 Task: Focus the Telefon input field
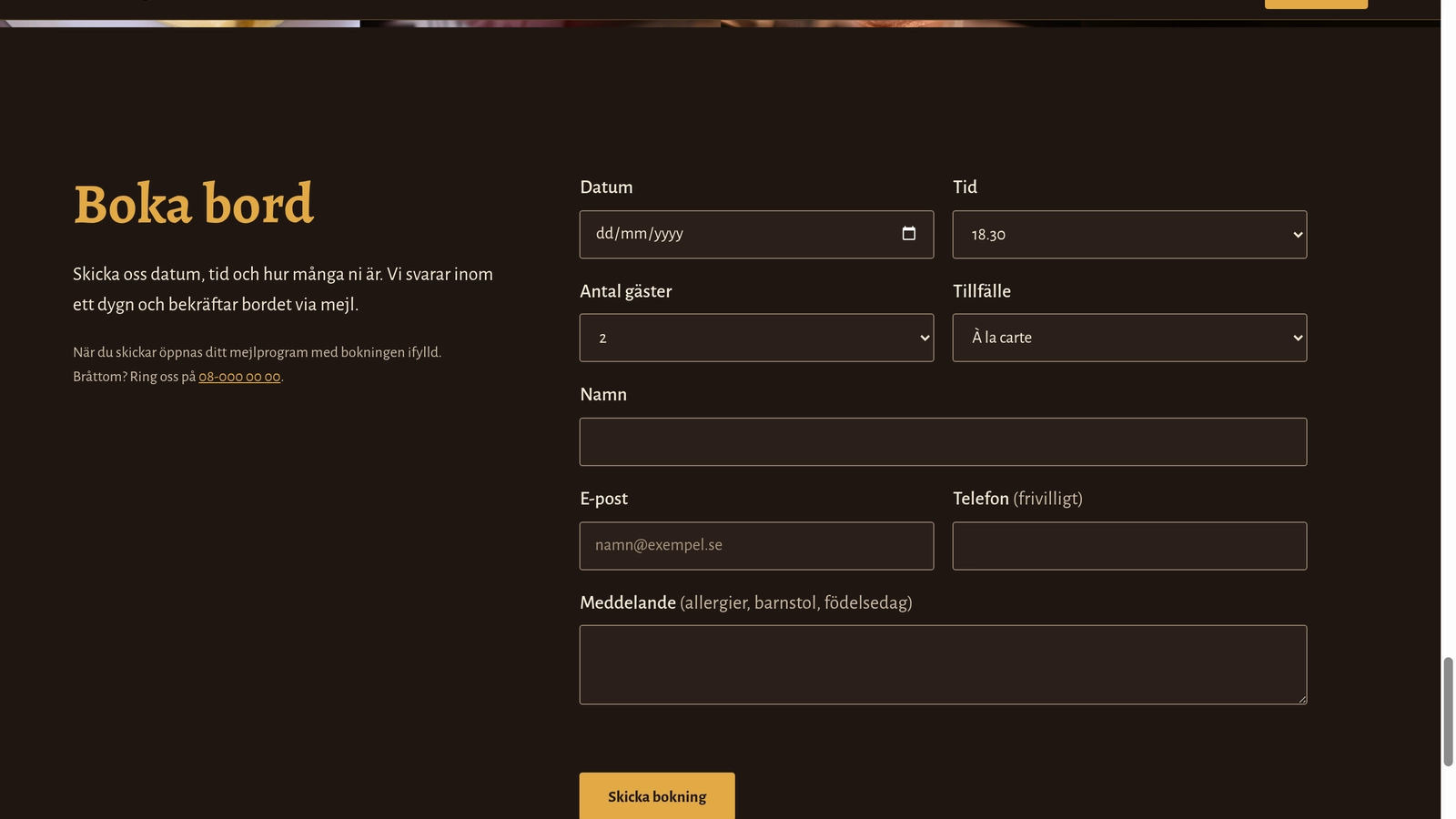coord(1129,546)
